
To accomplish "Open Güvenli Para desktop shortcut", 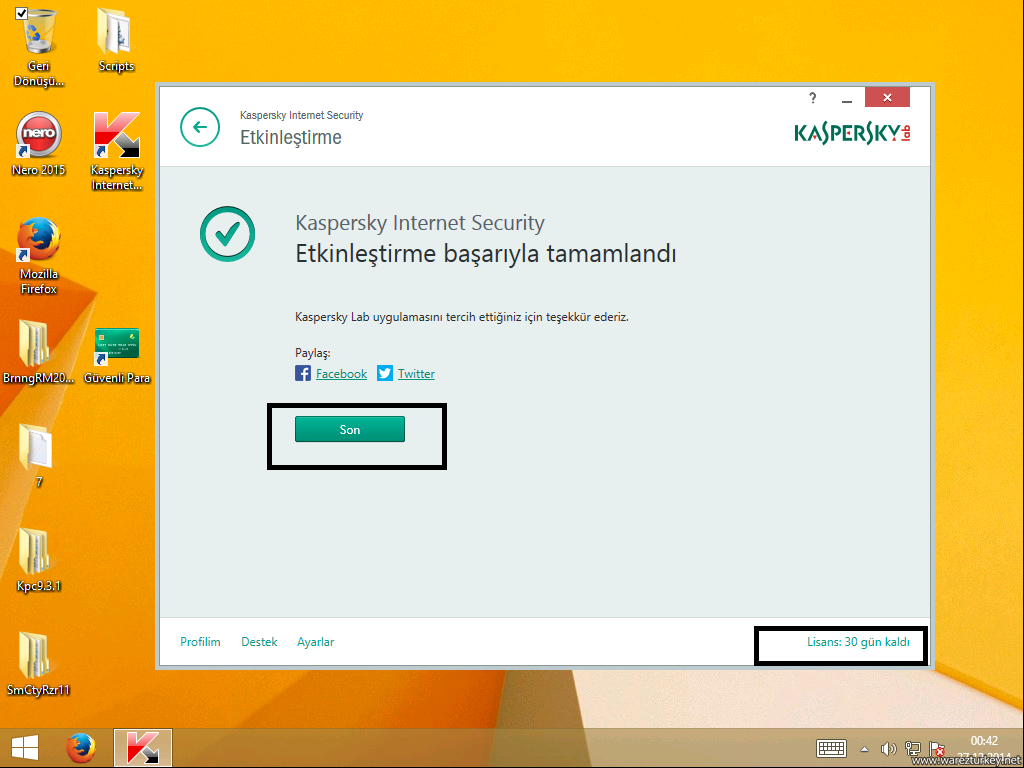I will [x=116, y=346].
